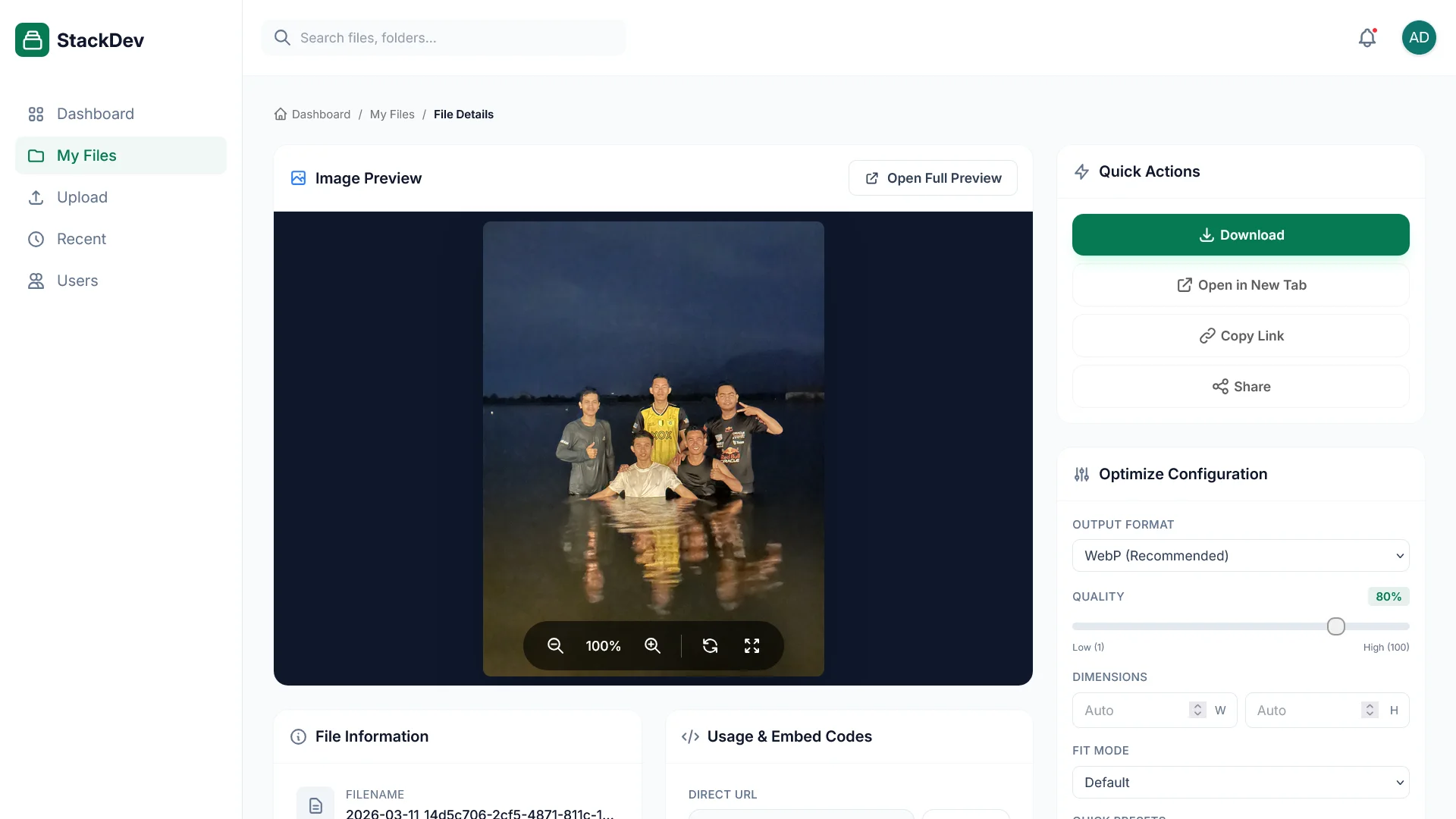
Task: Click the zoom in magnifier icon
Action: tap(652, 645)
